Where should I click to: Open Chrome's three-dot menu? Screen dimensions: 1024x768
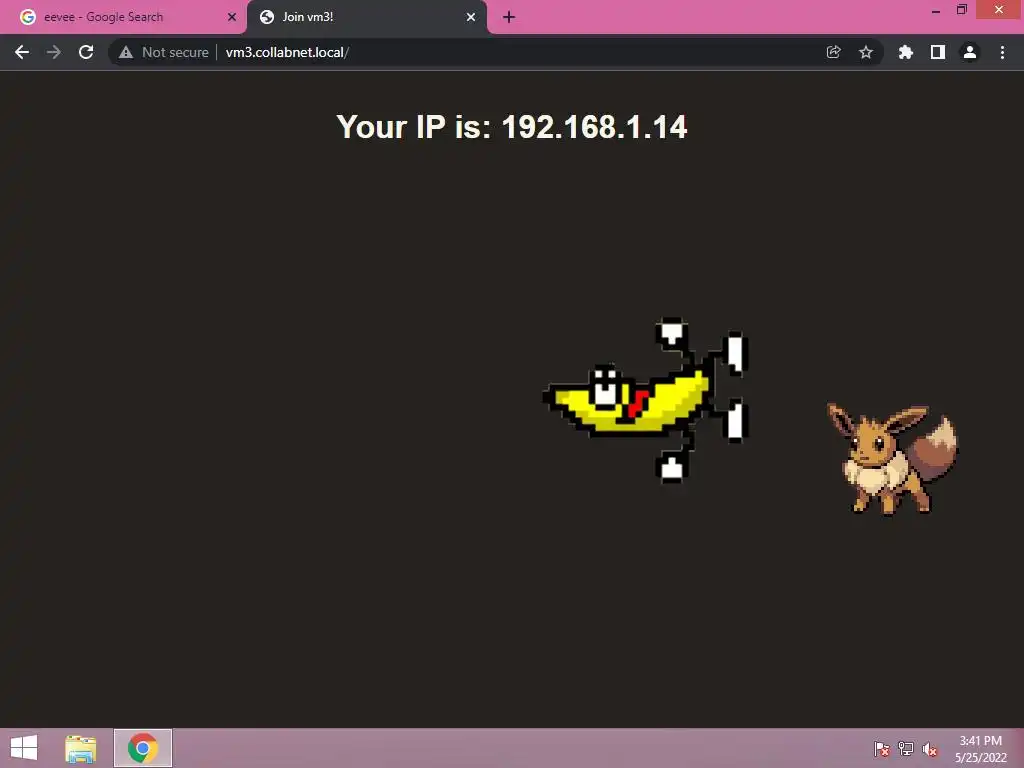point(1002,52)
